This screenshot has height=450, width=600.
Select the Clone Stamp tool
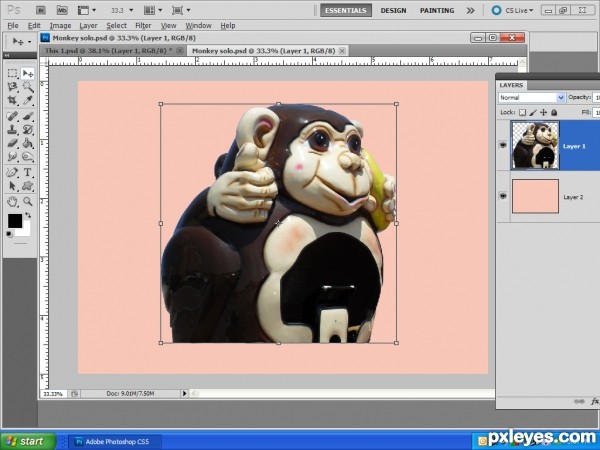tap(13, 130)
